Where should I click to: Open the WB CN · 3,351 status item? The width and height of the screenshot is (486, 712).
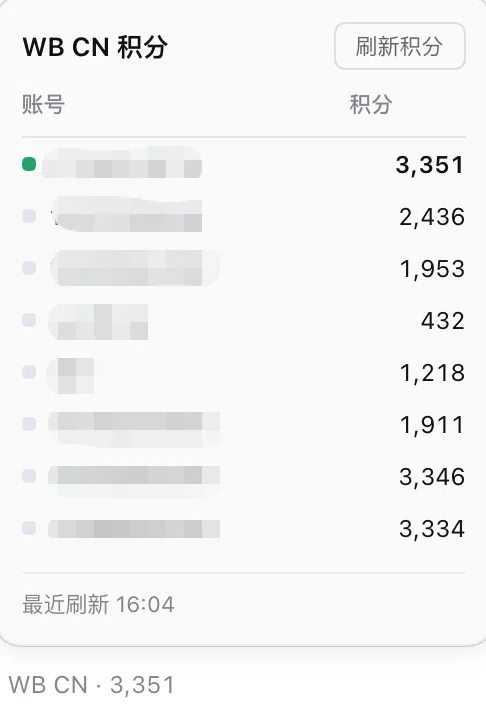91,685
